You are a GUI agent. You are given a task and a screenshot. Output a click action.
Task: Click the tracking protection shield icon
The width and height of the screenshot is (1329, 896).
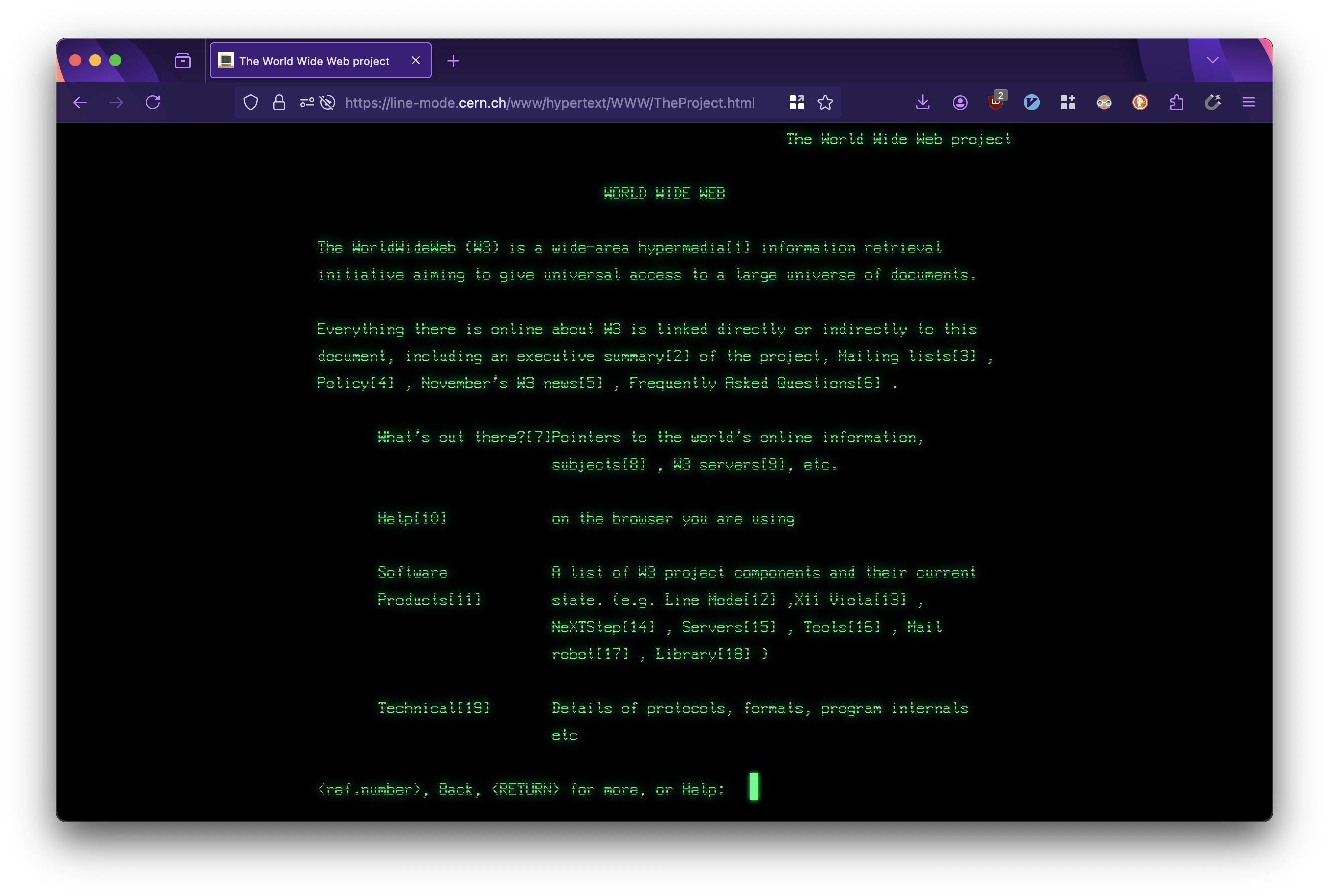tap(251, 103)
